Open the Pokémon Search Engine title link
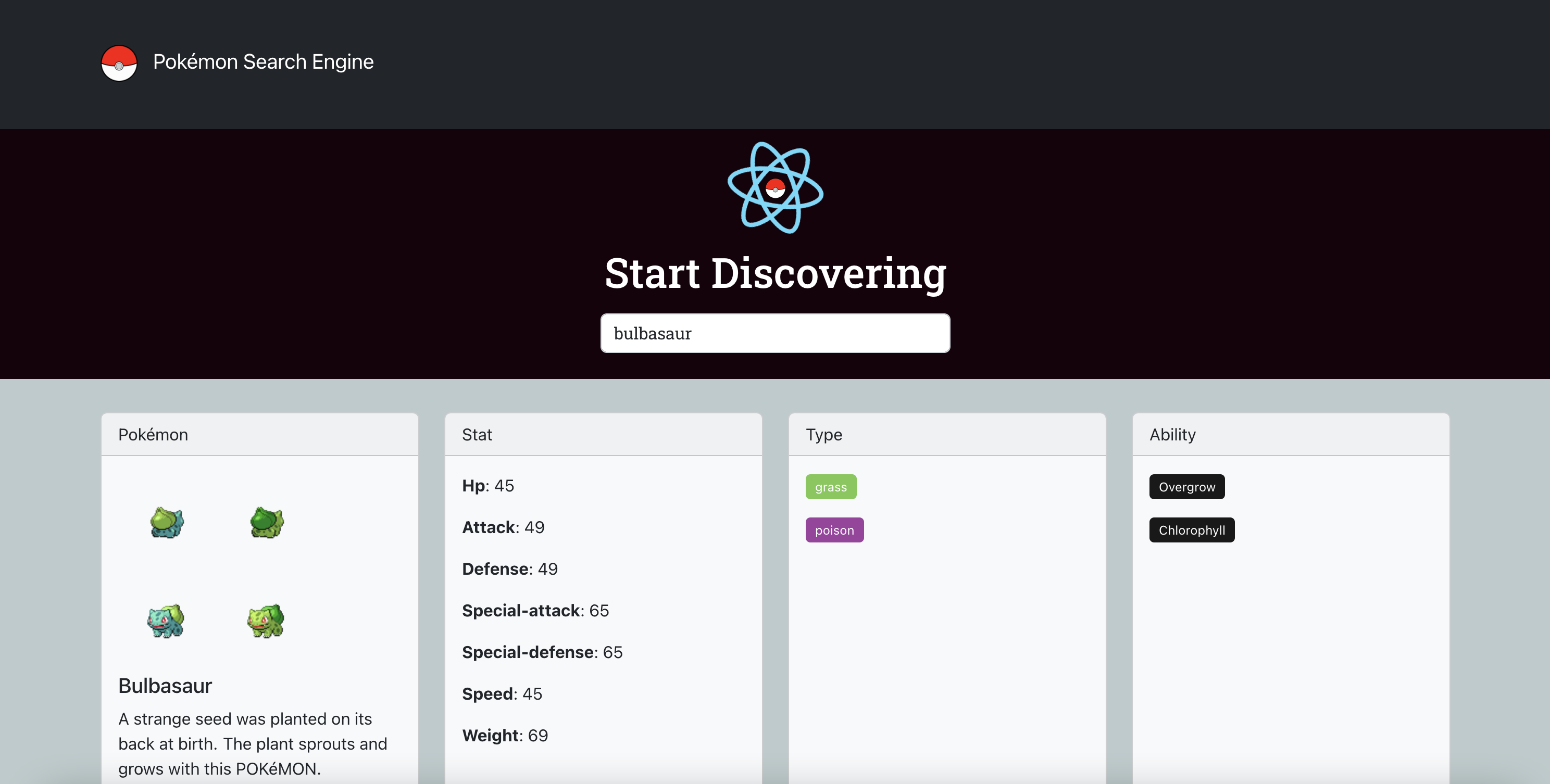The image size is (1550, 784). point(263,62)
